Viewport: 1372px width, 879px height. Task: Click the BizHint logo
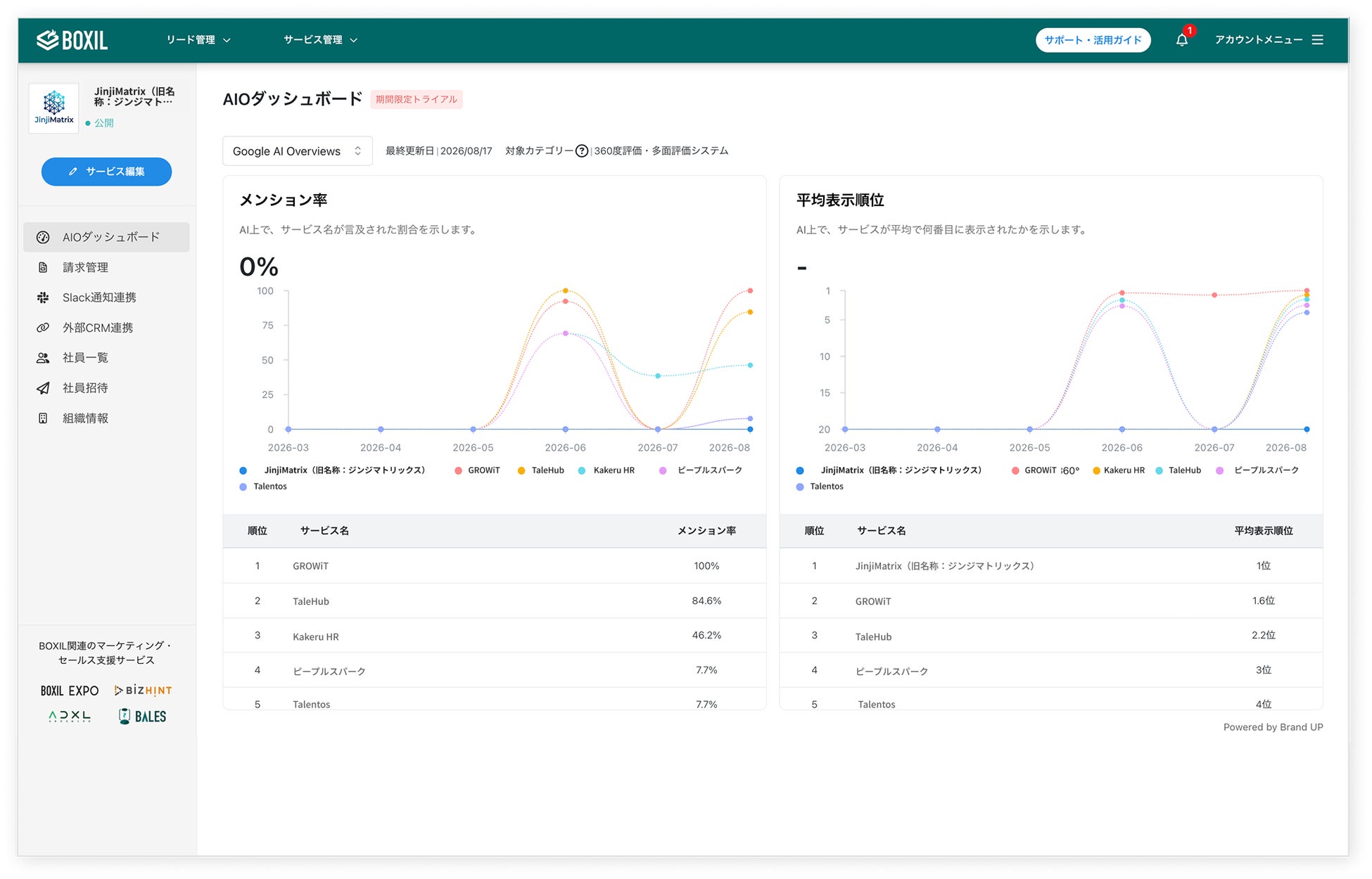[x=143, y=691]
